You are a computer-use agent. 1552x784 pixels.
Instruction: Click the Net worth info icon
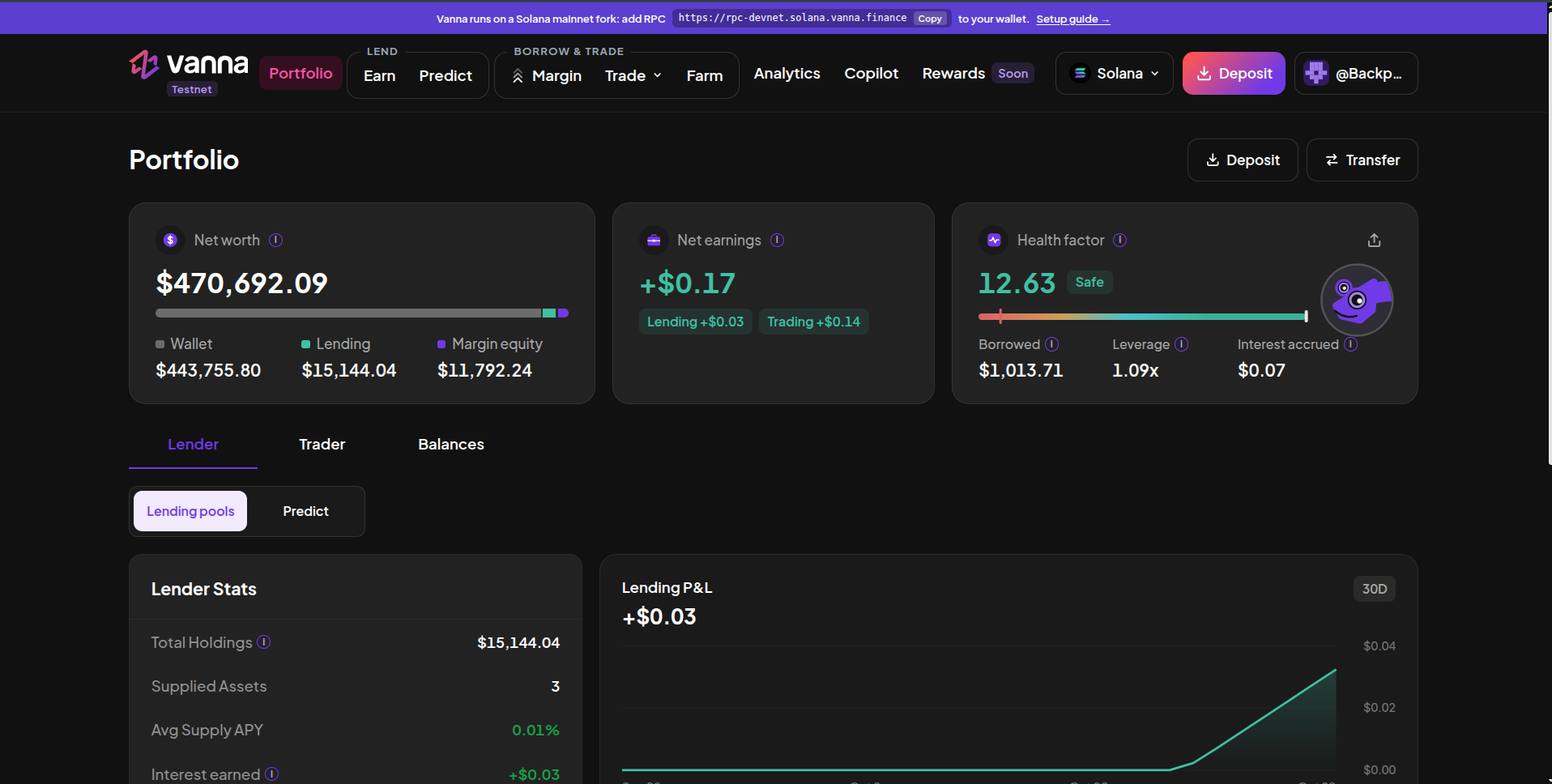click(x=275, y=240)
